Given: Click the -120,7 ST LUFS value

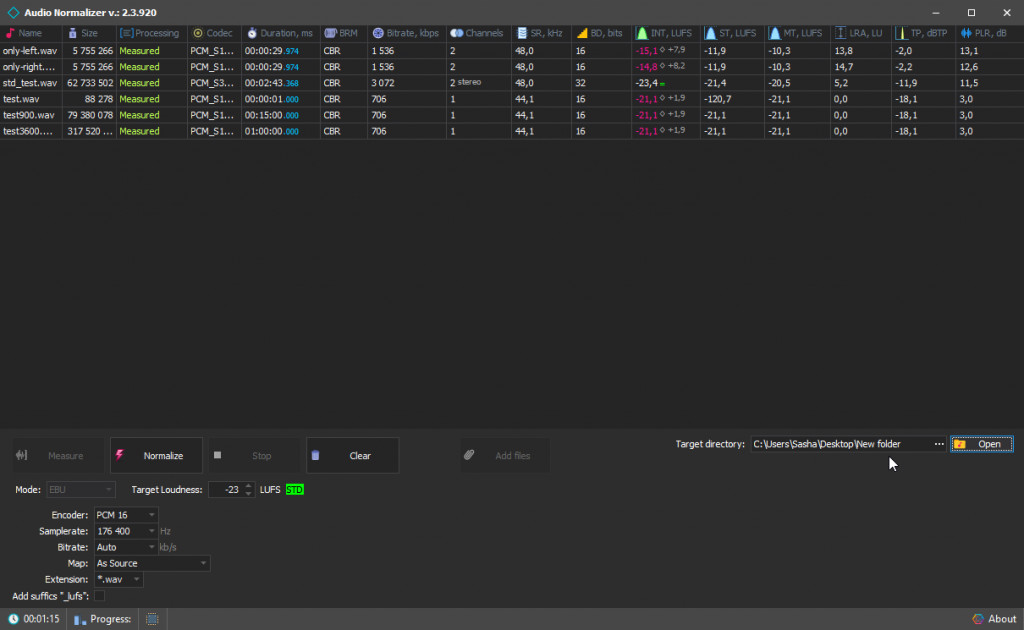Looking at the screenshot, I should (x=718, y=99).
